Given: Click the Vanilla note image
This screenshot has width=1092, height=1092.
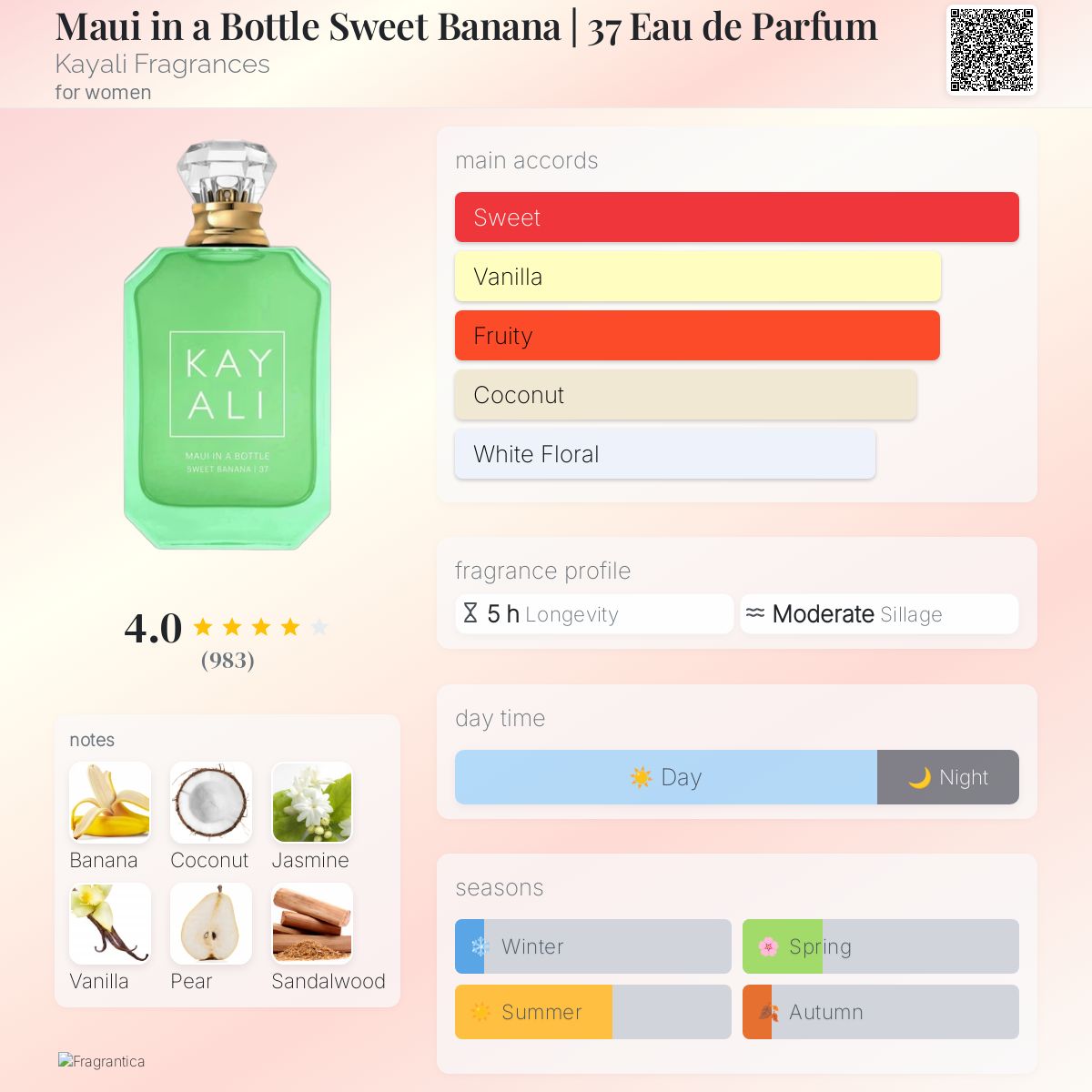Looking at the screenshot, I should point(110,923).
